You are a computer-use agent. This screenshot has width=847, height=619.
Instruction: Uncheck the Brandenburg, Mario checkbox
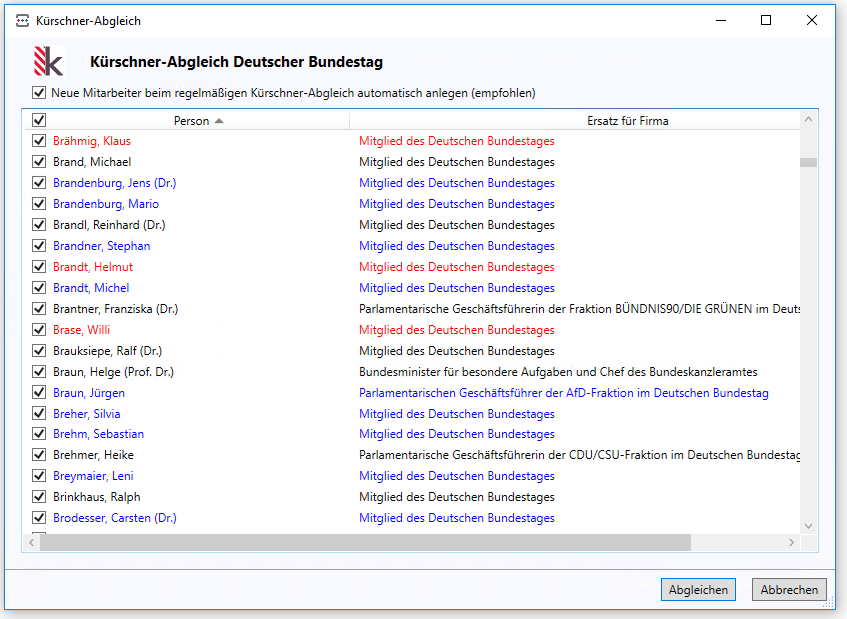coord(39,204)
